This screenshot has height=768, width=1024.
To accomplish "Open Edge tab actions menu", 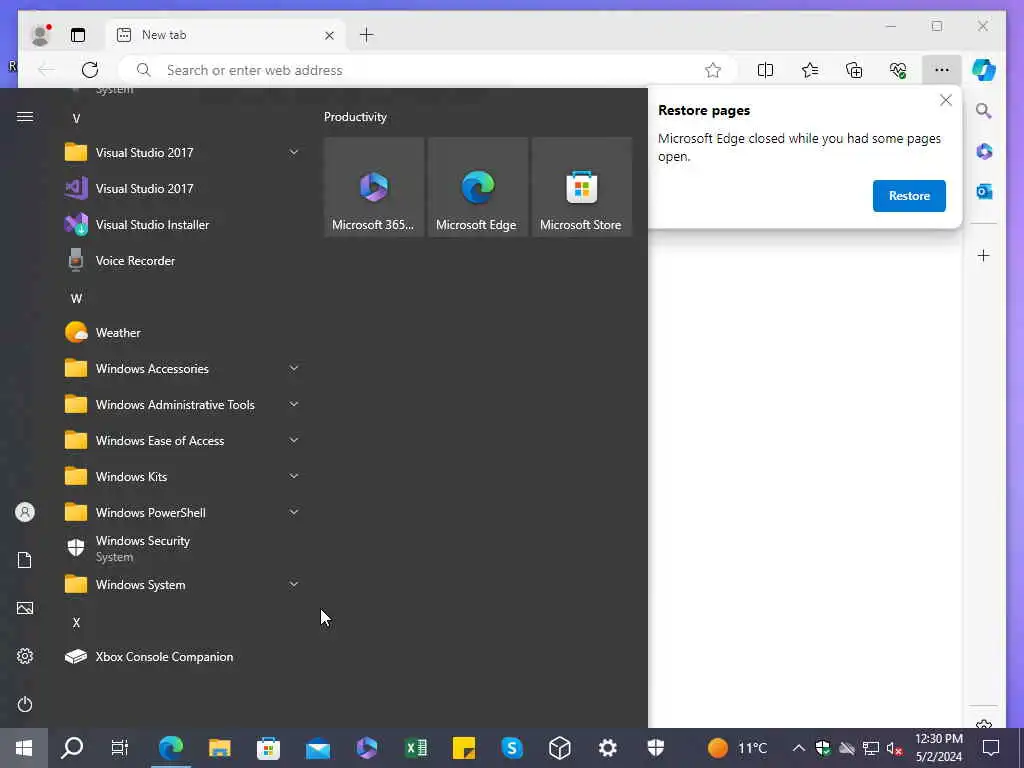I will 78,35.
